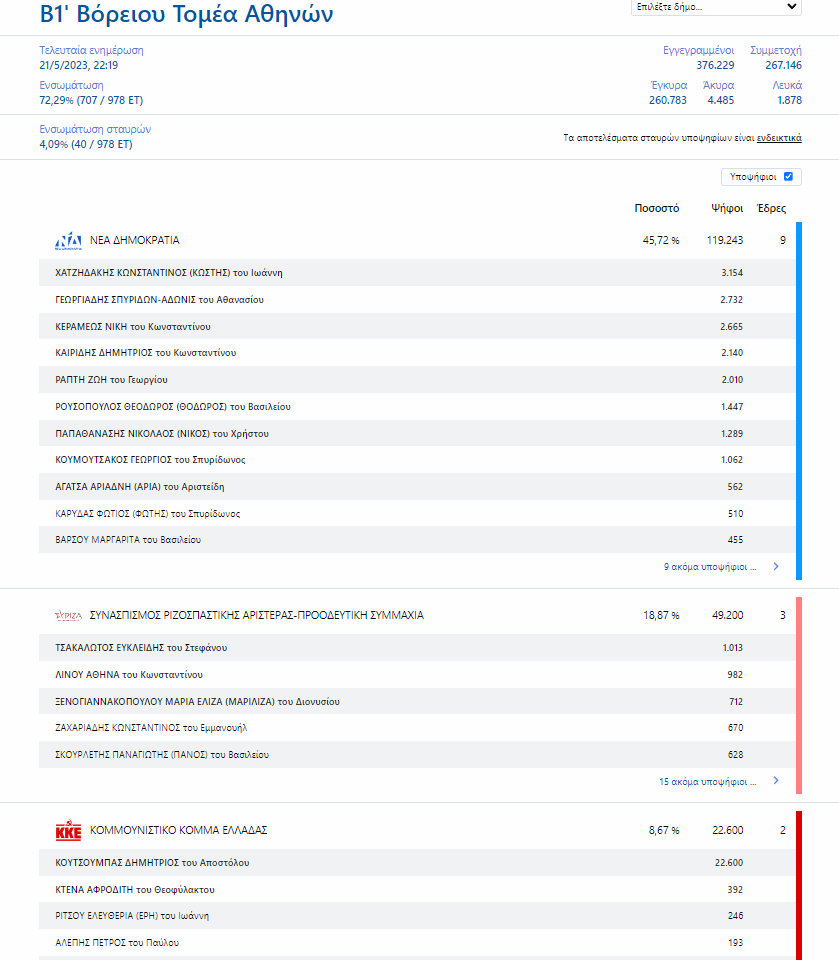
Task: Click the blue Nea Dimokratia color bar
Action: [x=799, y=400]
